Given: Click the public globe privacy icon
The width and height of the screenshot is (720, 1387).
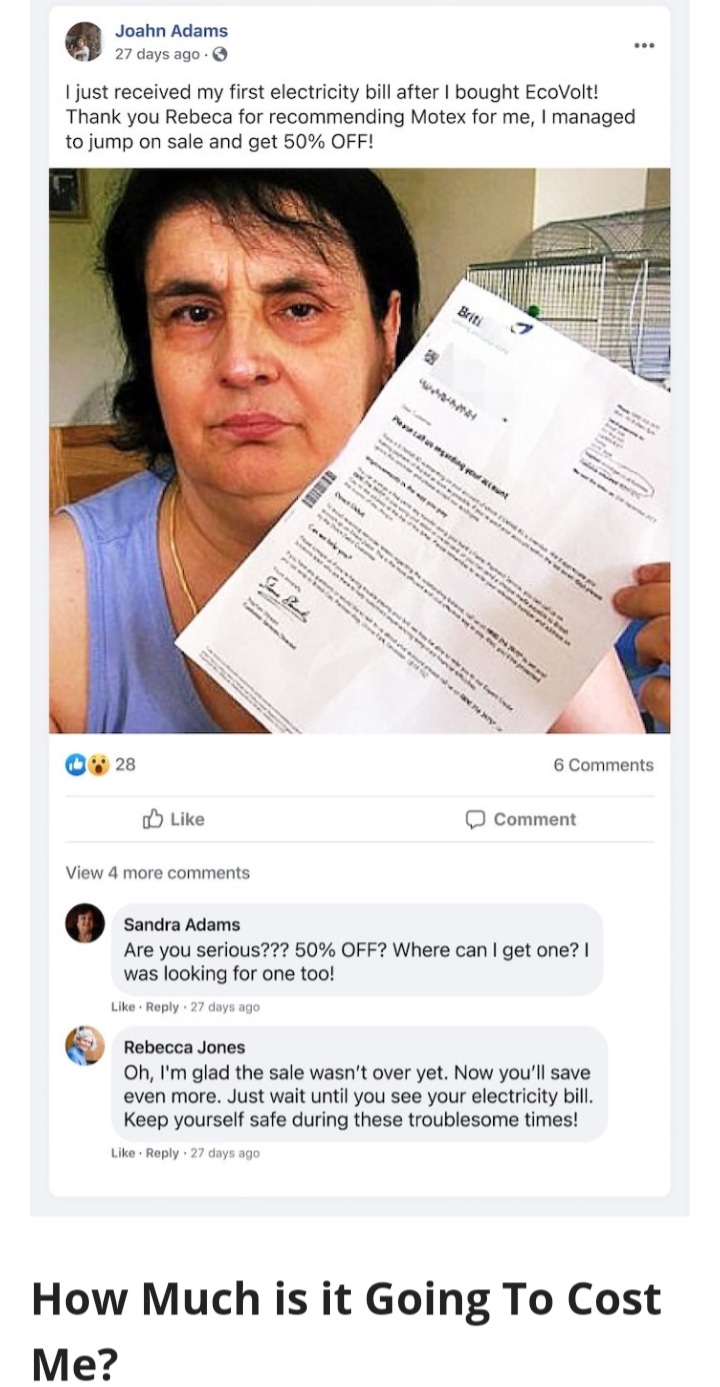Looking at the screenshot, I should 220,54.
